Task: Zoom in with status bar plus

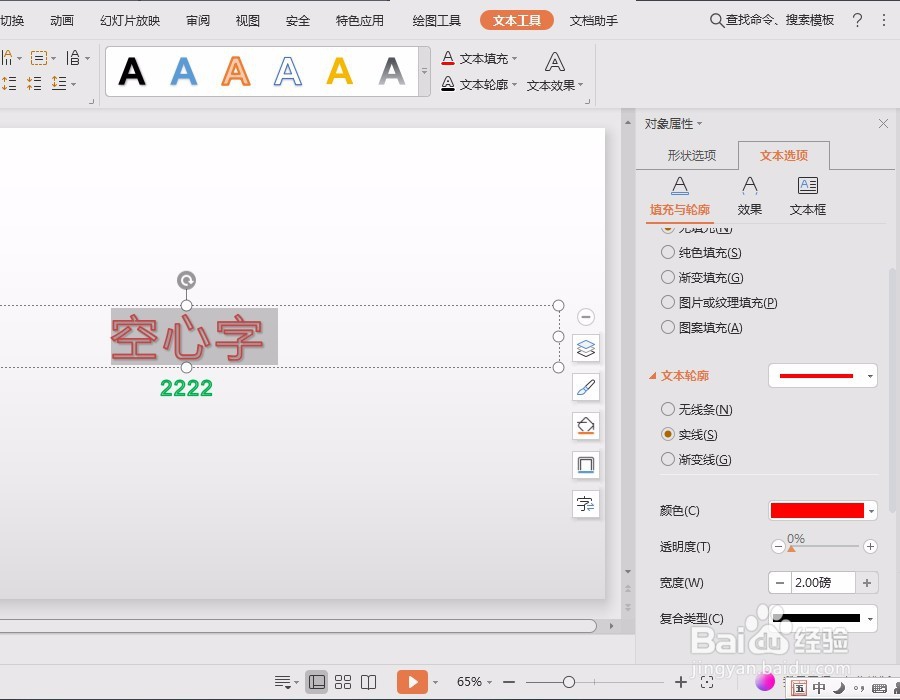Action: (681, 682)
